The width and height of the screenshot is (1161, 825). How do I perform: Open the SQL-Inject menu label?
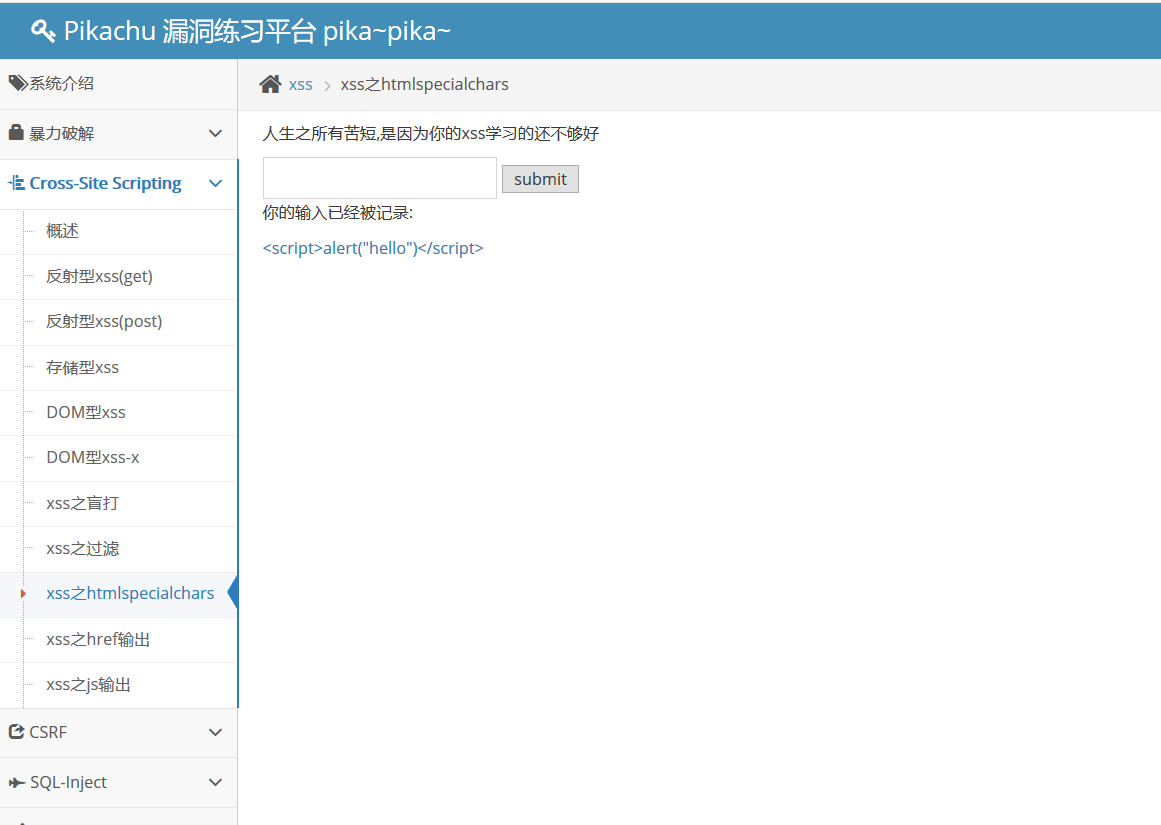click(x=68, y=782)
